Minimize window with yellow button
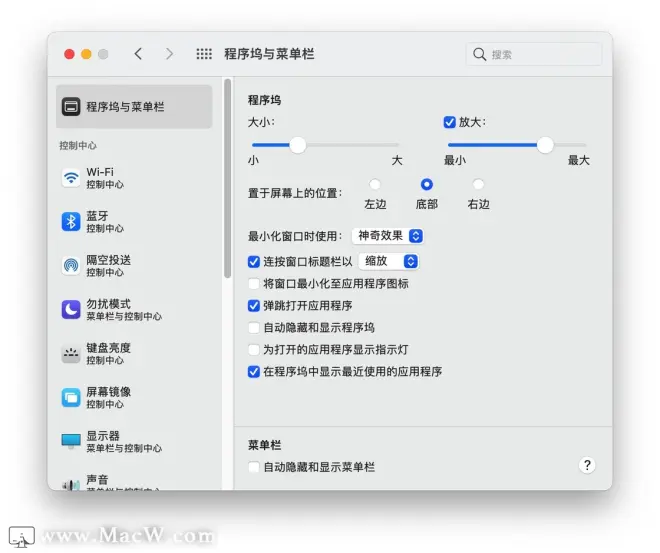Viewport: 660px width, 553px height. [86, 54]
